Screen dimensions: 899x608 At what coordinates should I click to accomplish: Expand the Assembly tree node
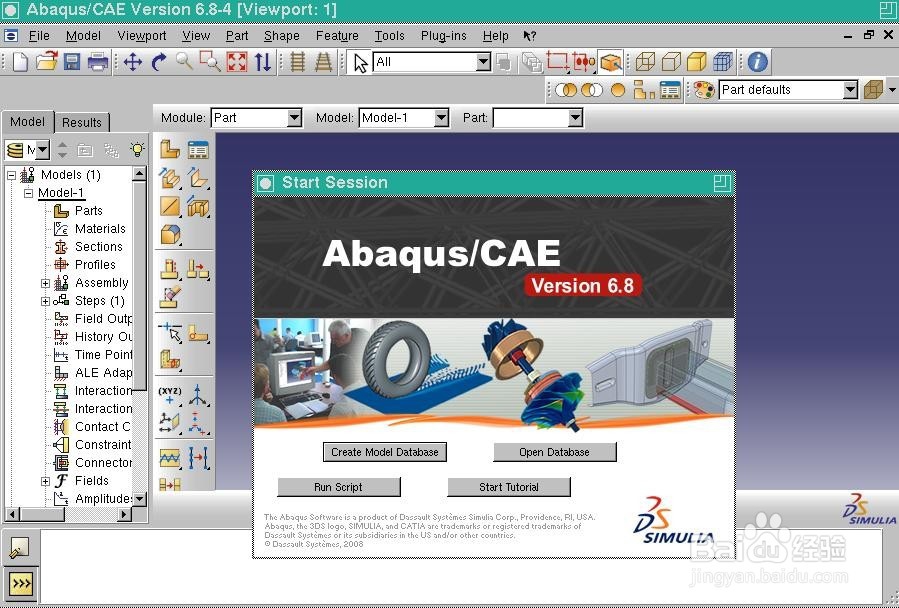(45, 283)
